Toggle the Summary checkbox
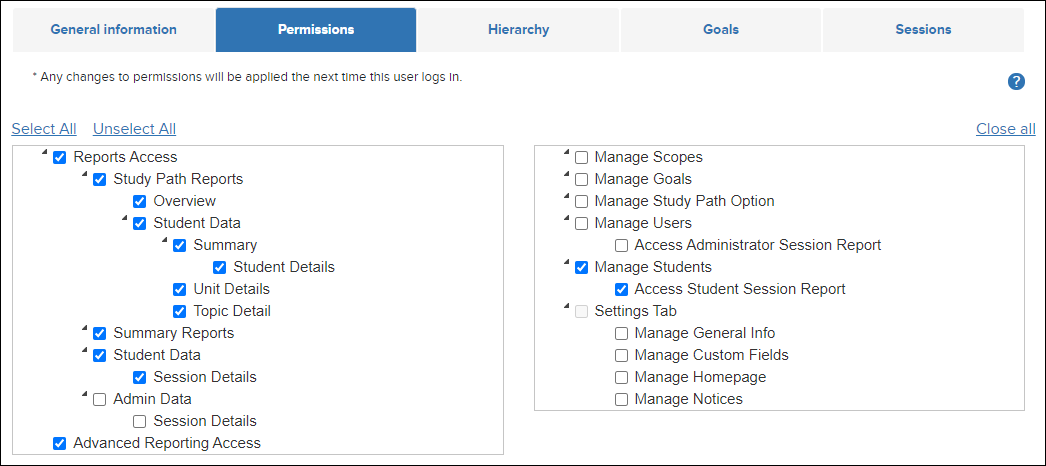 click(x=179, y=245)
